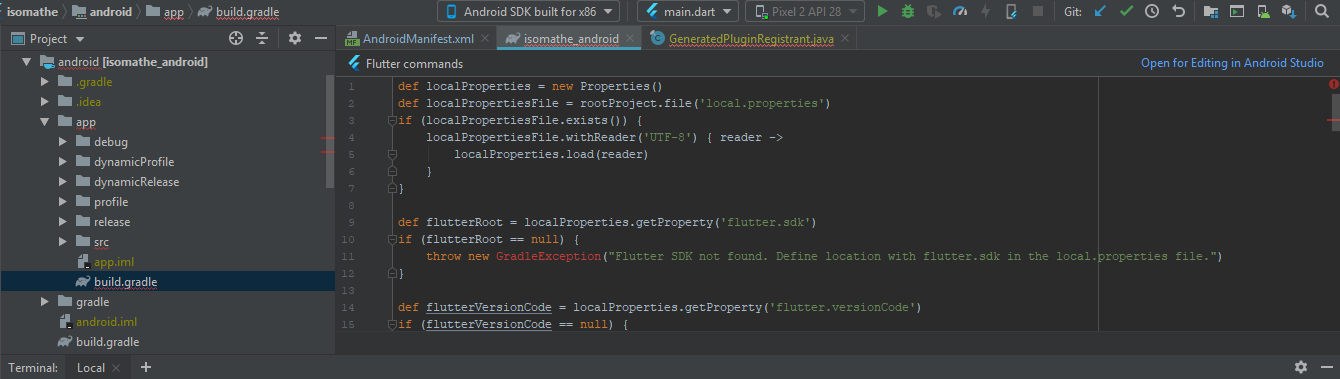Collapse the android [isomathe_android] root node
This screenshot has height=379, width=1340.
point(27,62)
